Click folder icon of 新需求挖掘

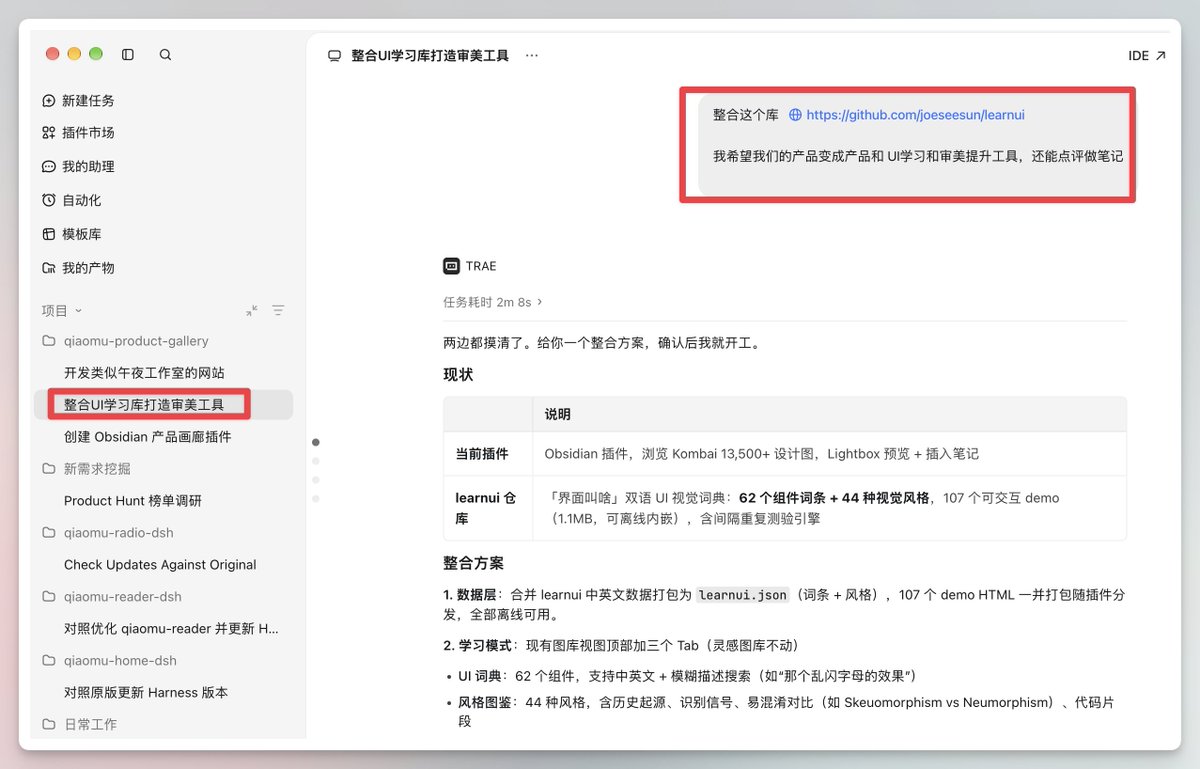49,469
